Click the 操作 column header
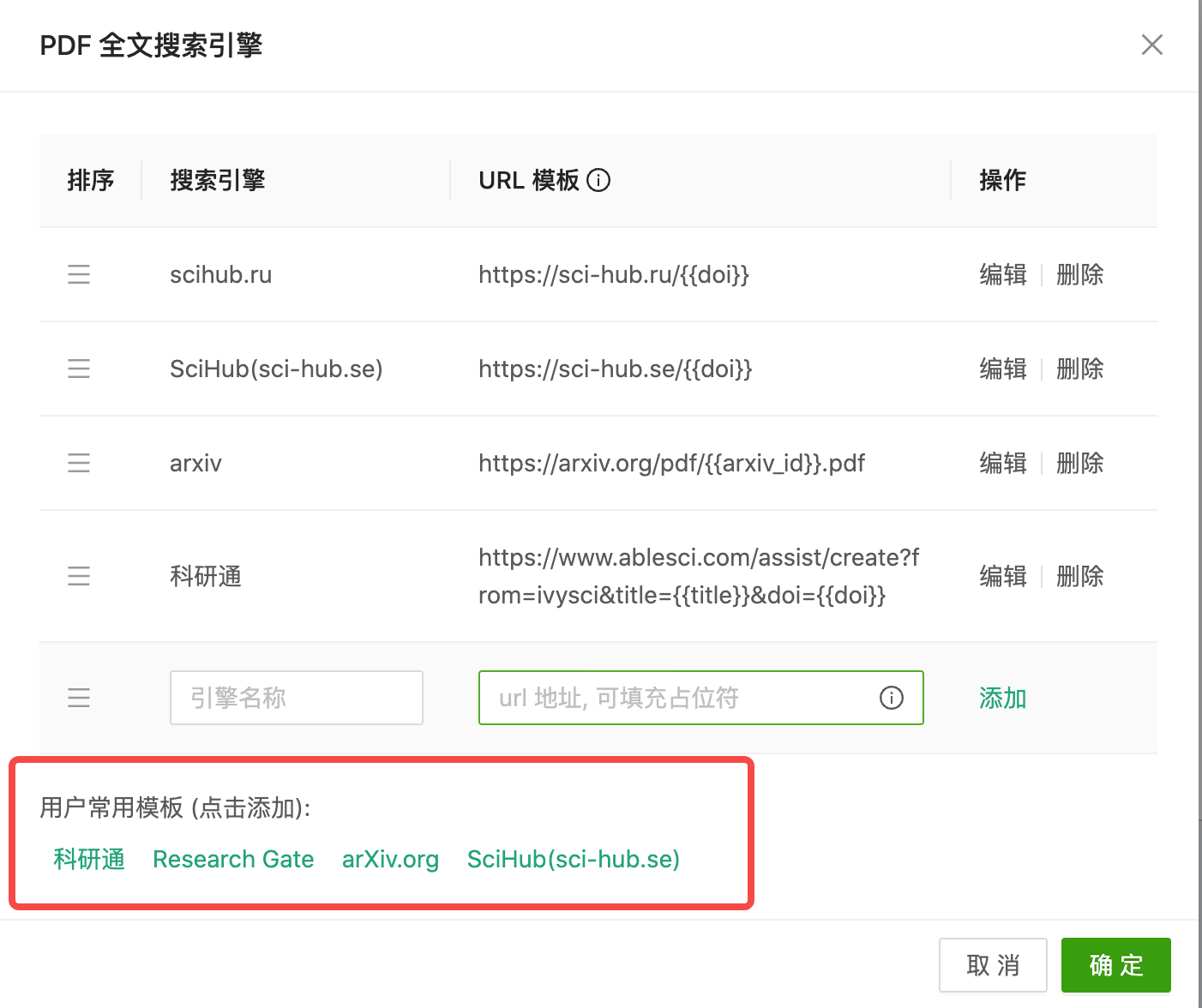Viewport: 1202px width, 1008px height. coord(1003,180)
